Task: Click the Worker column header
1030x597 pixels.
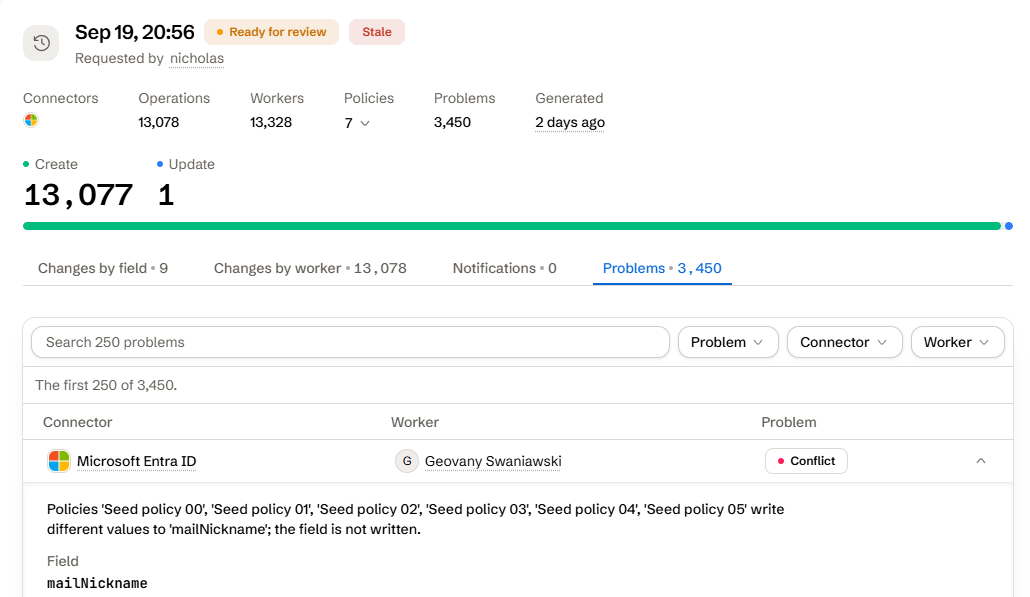Action: [414, 422]
